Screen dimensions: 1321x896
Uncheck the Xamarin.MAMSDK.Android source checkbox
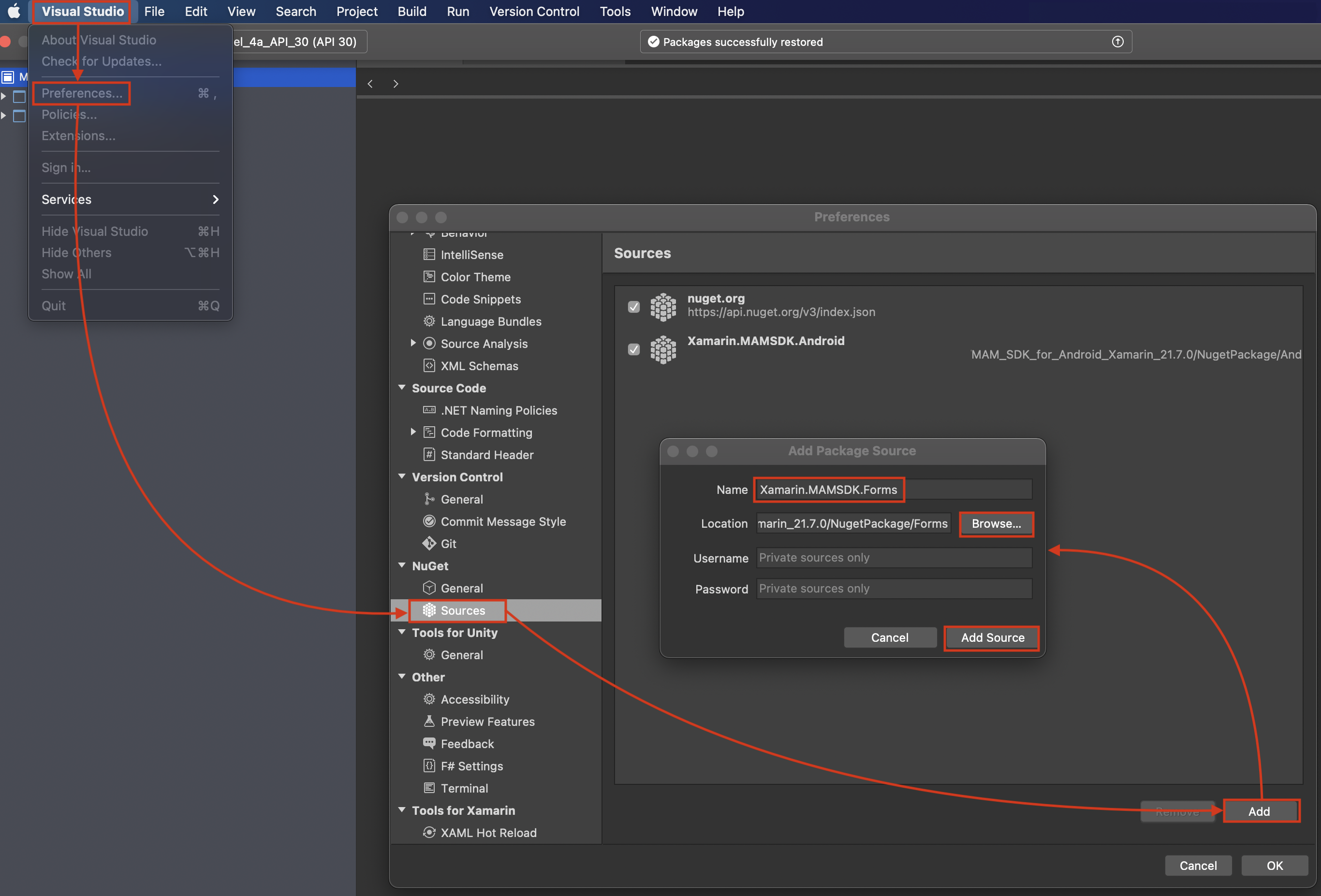click(634, 349)
